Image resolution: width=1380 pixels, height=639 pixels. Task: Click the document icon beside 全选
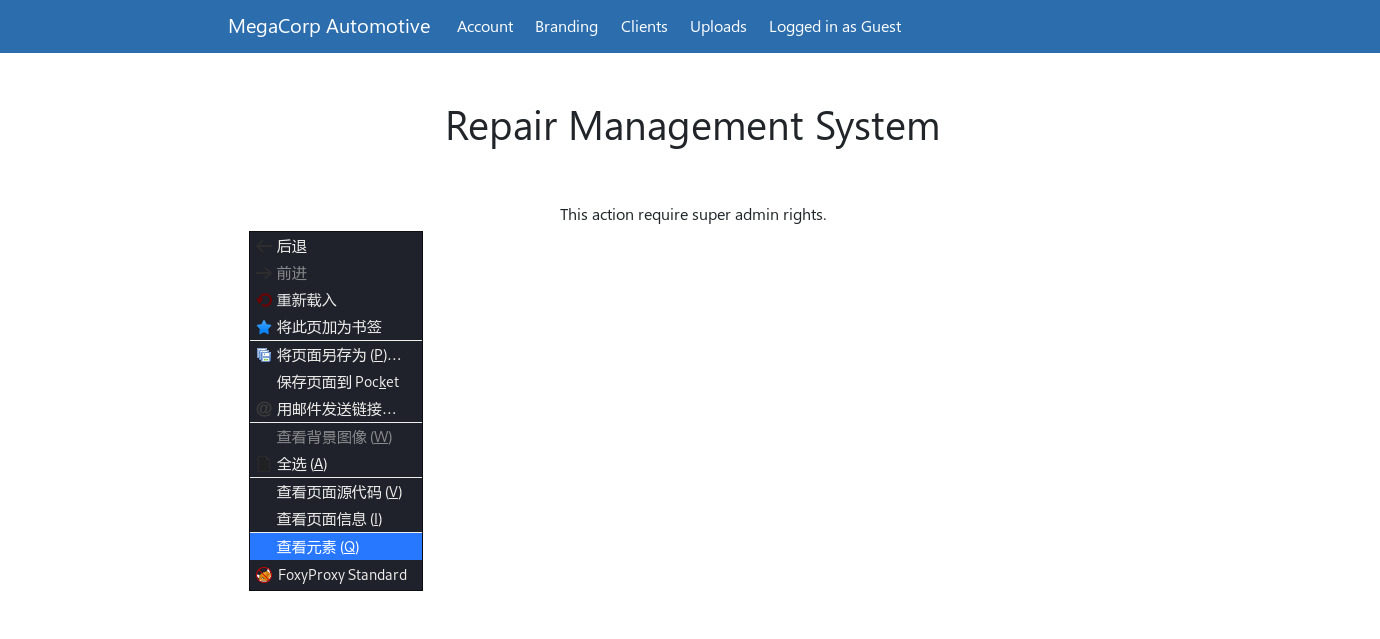click(x=264, y=464)
